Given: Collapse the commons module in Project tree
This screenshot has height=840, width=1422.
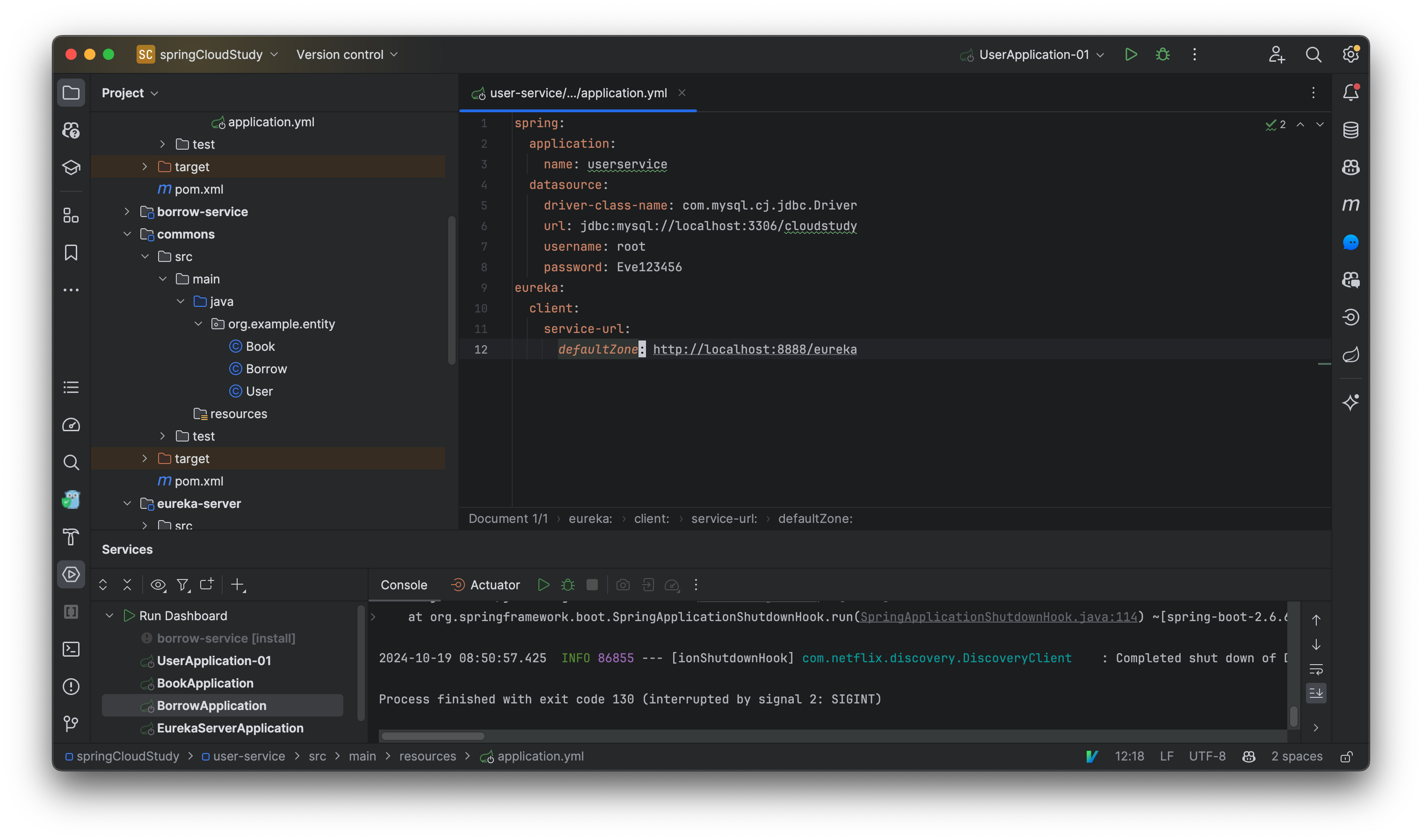Looking at the screenshot, I should (127, 234).
